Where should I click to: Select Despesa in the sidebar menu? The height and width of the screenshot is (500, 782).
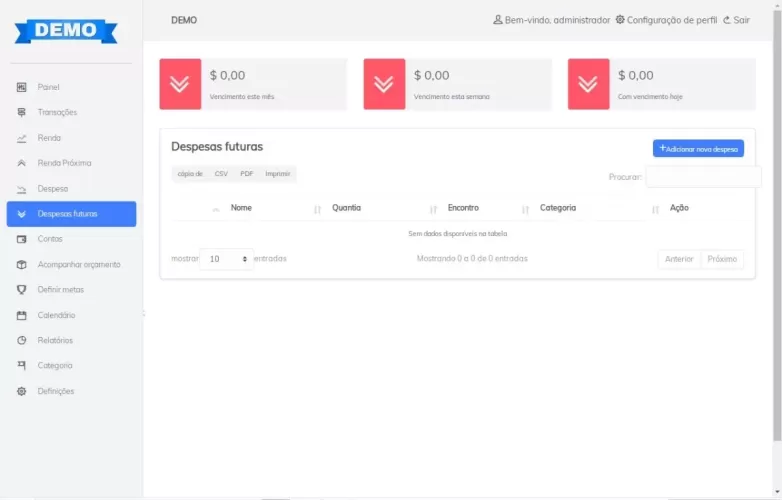53,188
